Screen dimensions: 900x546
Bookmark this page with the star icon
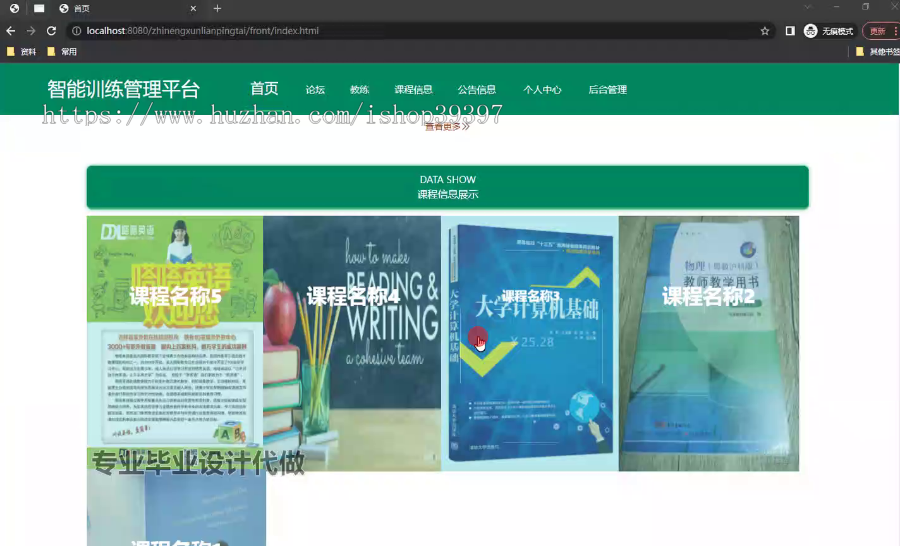[x=765, y=31]
